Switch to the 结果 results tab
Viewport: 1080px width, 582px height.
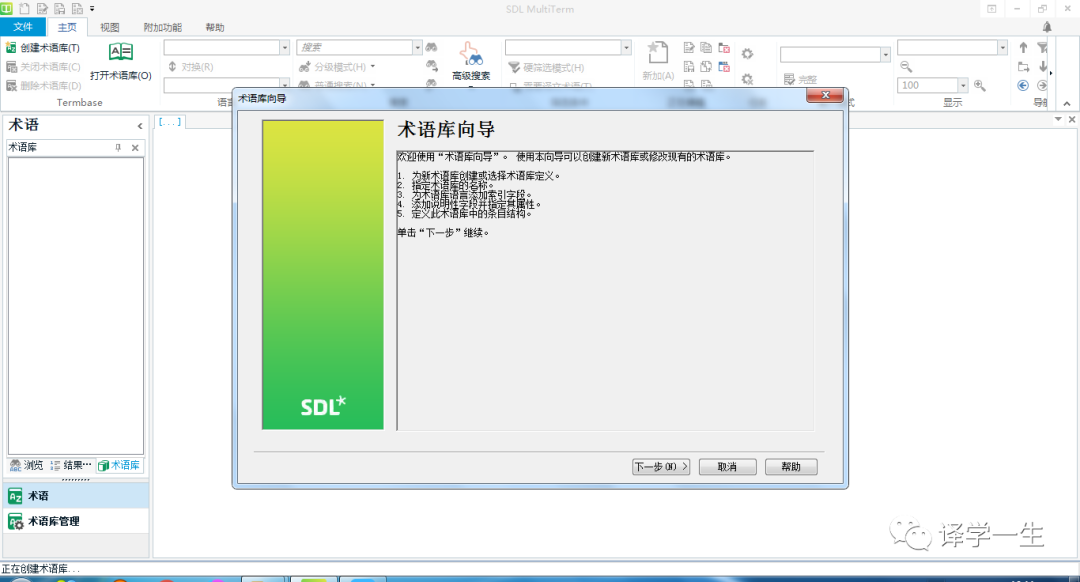[x=71, y=466]
